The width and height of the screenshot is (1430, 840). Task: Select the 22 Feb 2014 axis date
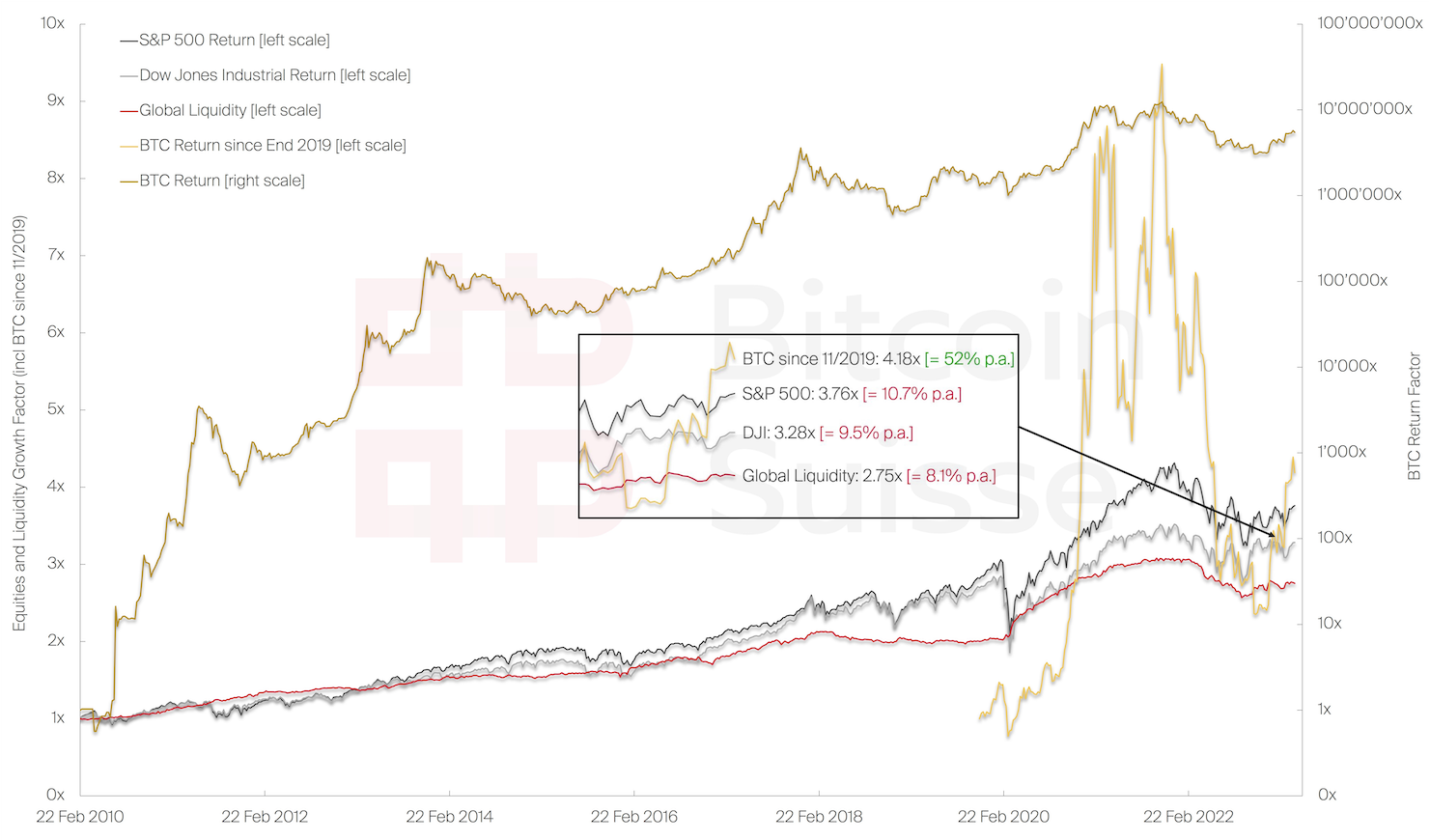pos(449,817)
